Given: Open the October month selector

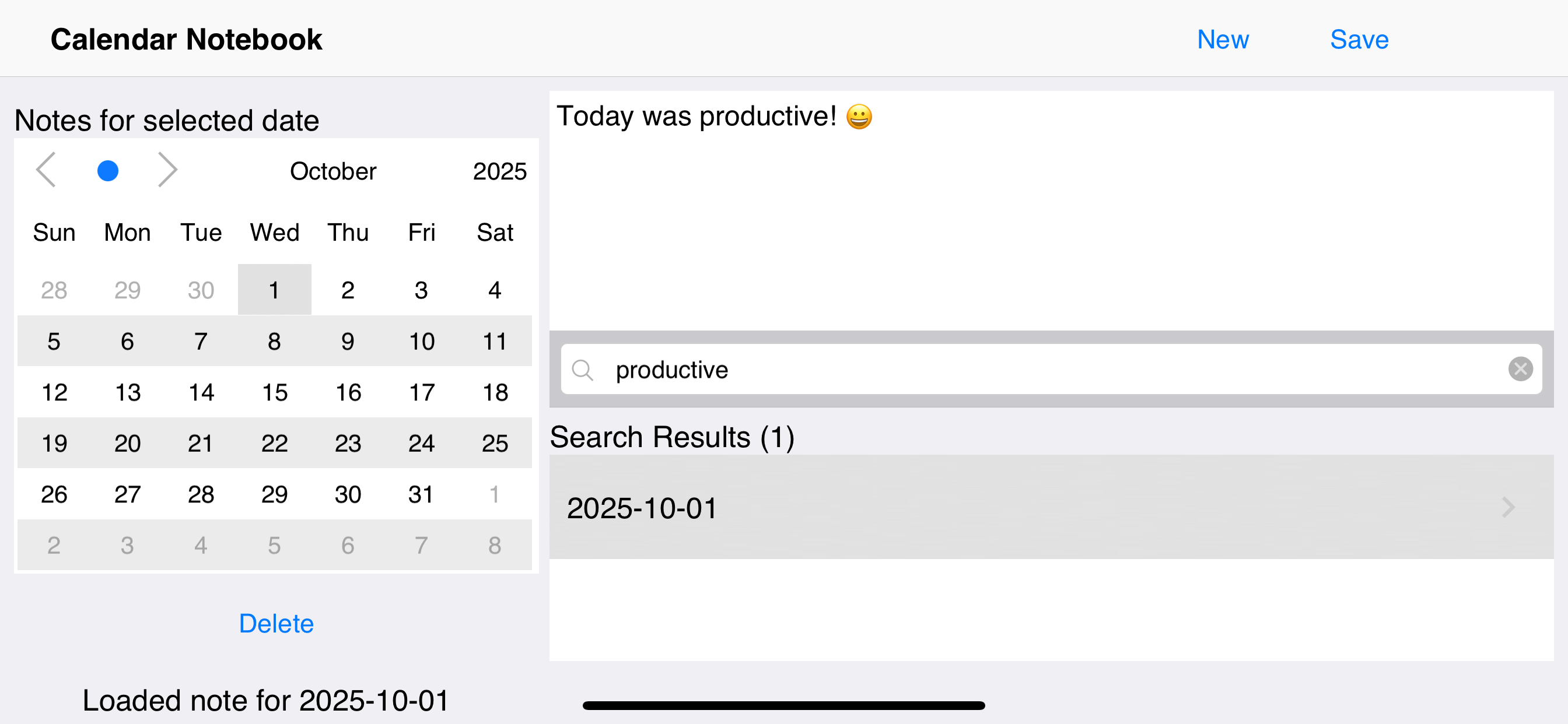Looking at the screenshot, I should pos(333,171).
